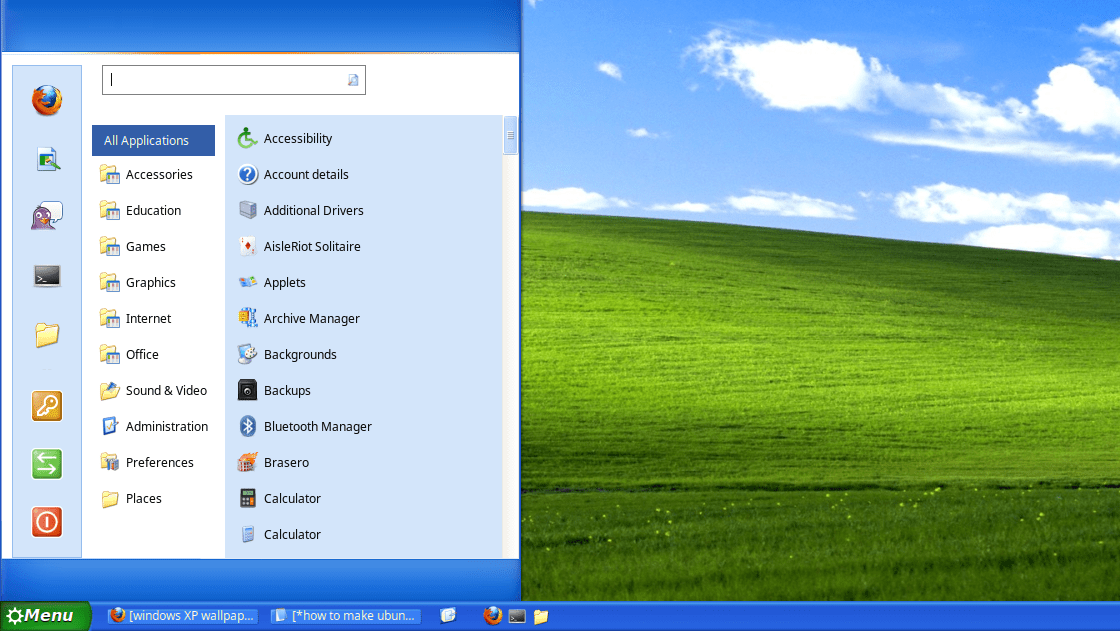Open the Games category

[154, 247]
